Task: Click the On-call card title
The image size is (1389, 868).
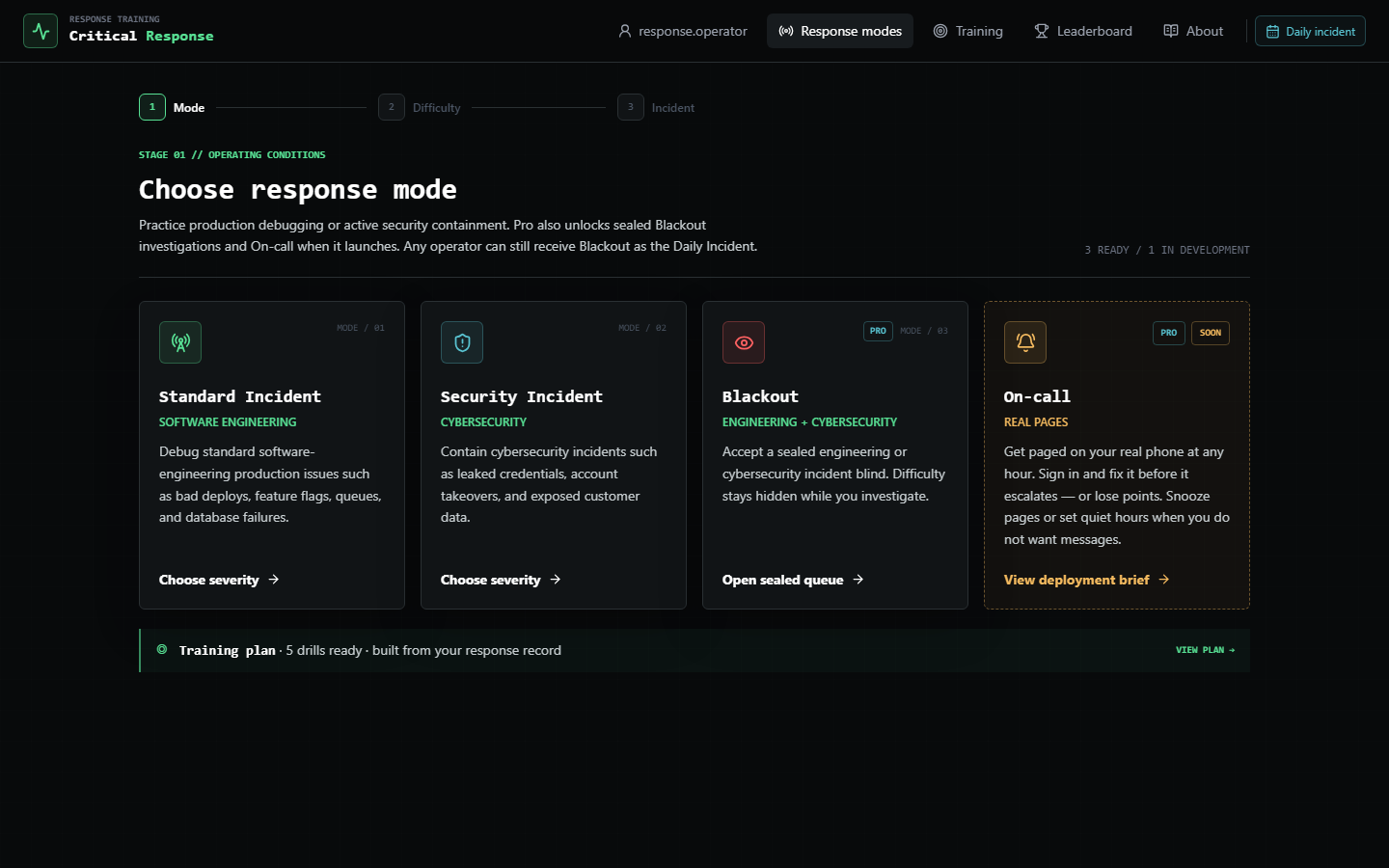Action: tap(1037, 396)
